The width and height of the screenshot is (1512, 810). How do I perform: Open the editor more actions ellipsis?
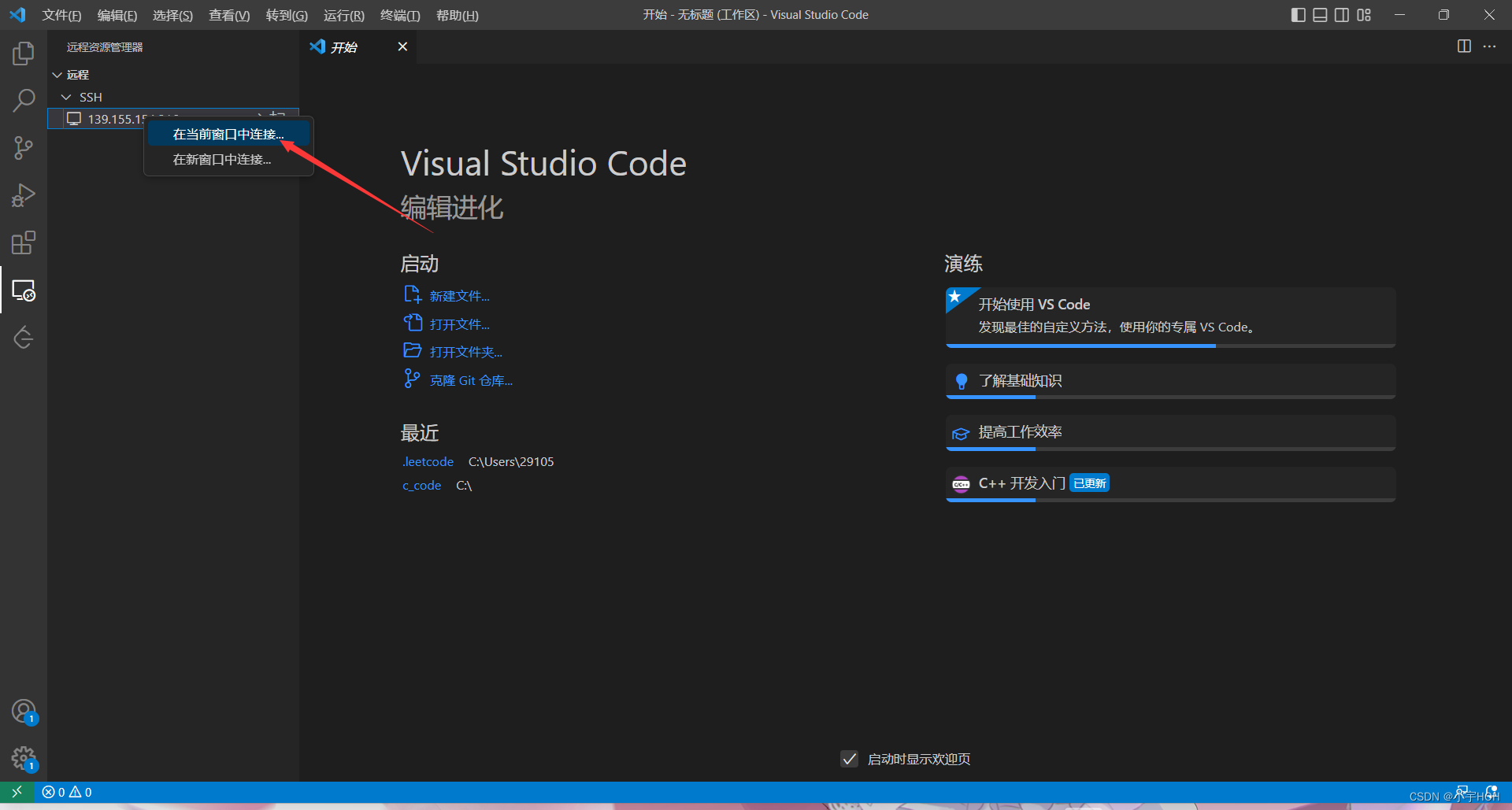[1489, 46]
